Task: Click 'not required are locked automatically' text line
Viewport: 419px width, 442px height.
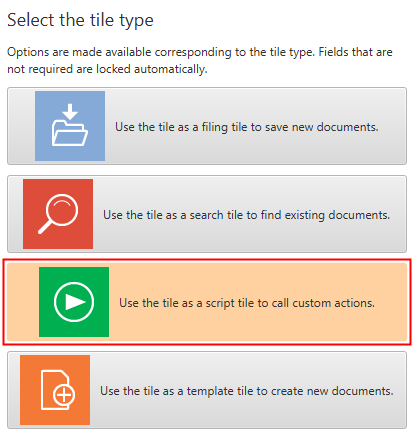Action: [107, 69]
